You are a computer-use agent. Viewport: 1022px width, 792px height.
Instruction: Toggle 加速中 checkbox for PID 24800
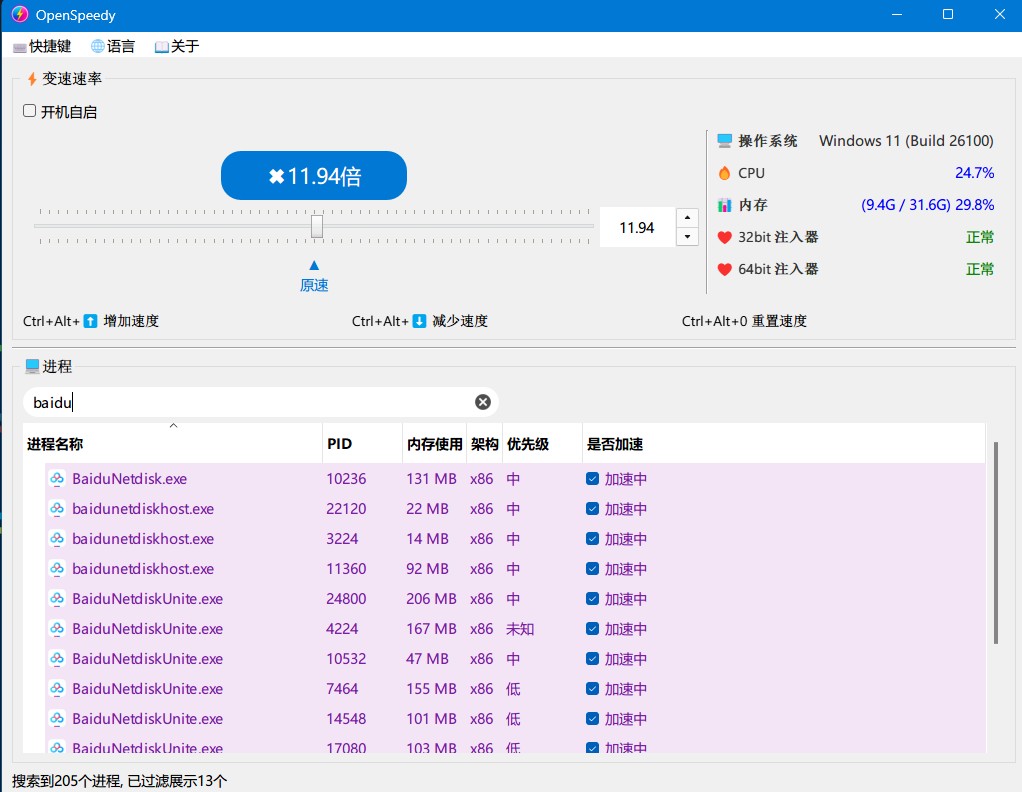(x=592, y=599)
